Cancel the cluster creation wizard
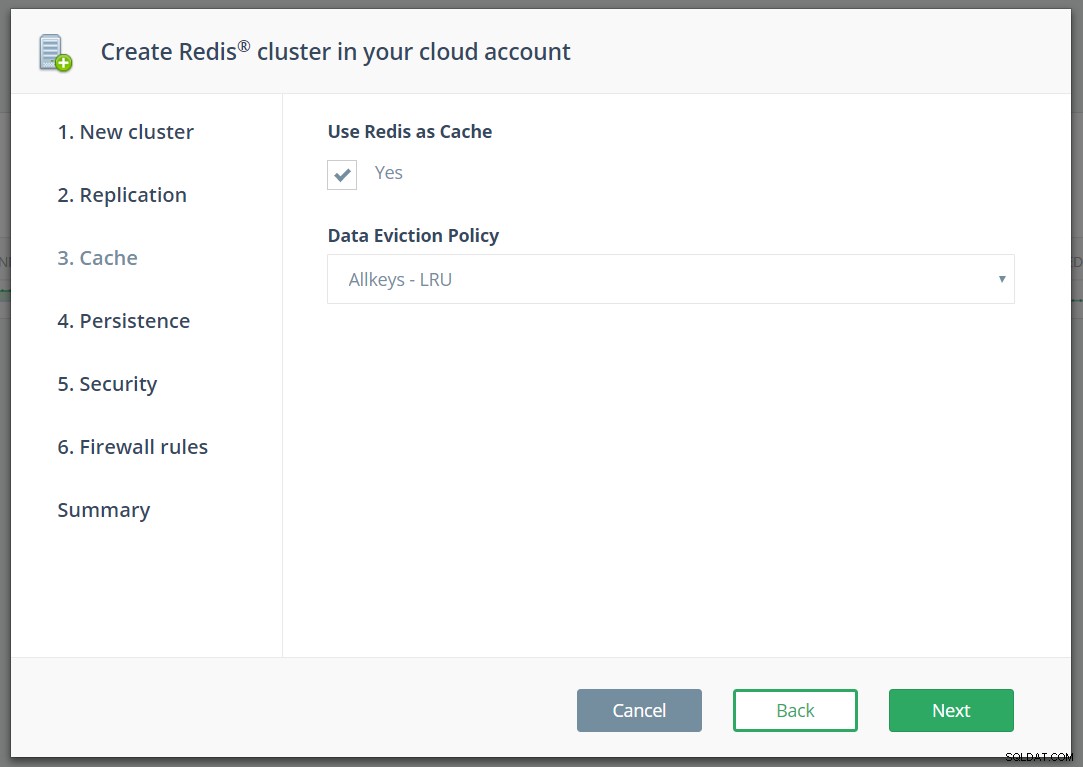 click(x=639, y=710)
